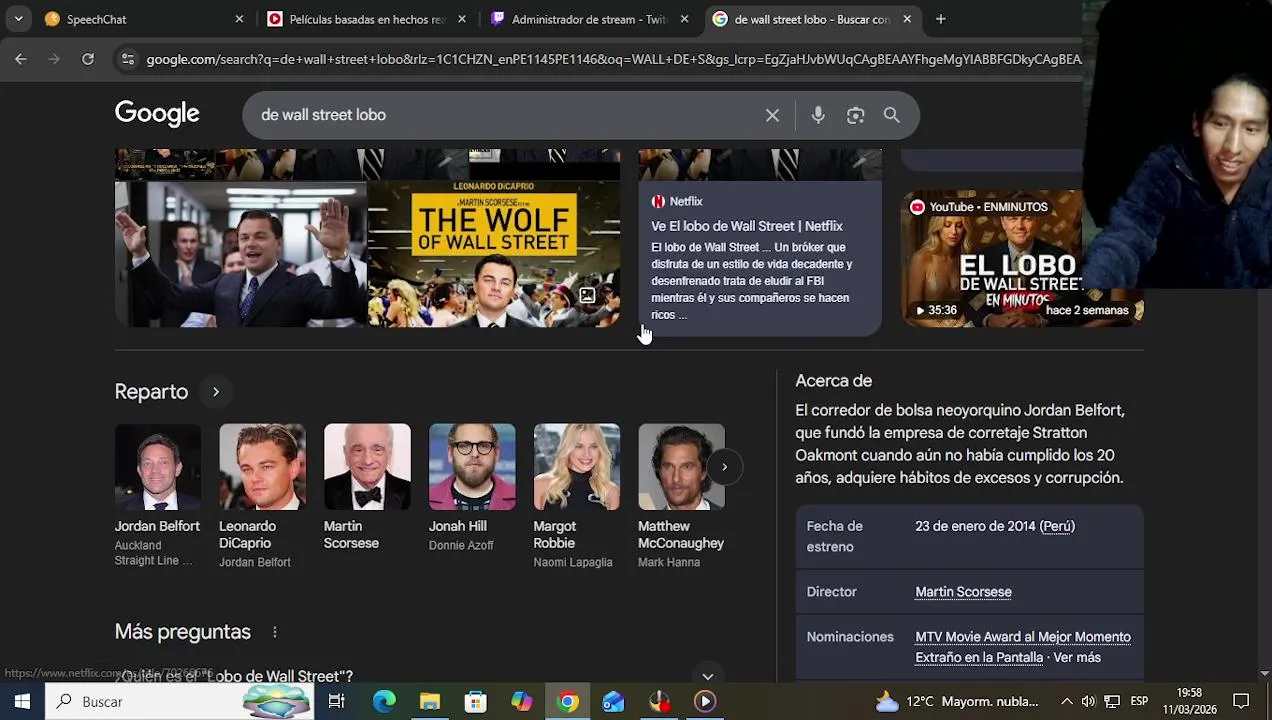Open the YouTube ENMINUTOS source label
1272x720 pixels.
tap(978, 207)
